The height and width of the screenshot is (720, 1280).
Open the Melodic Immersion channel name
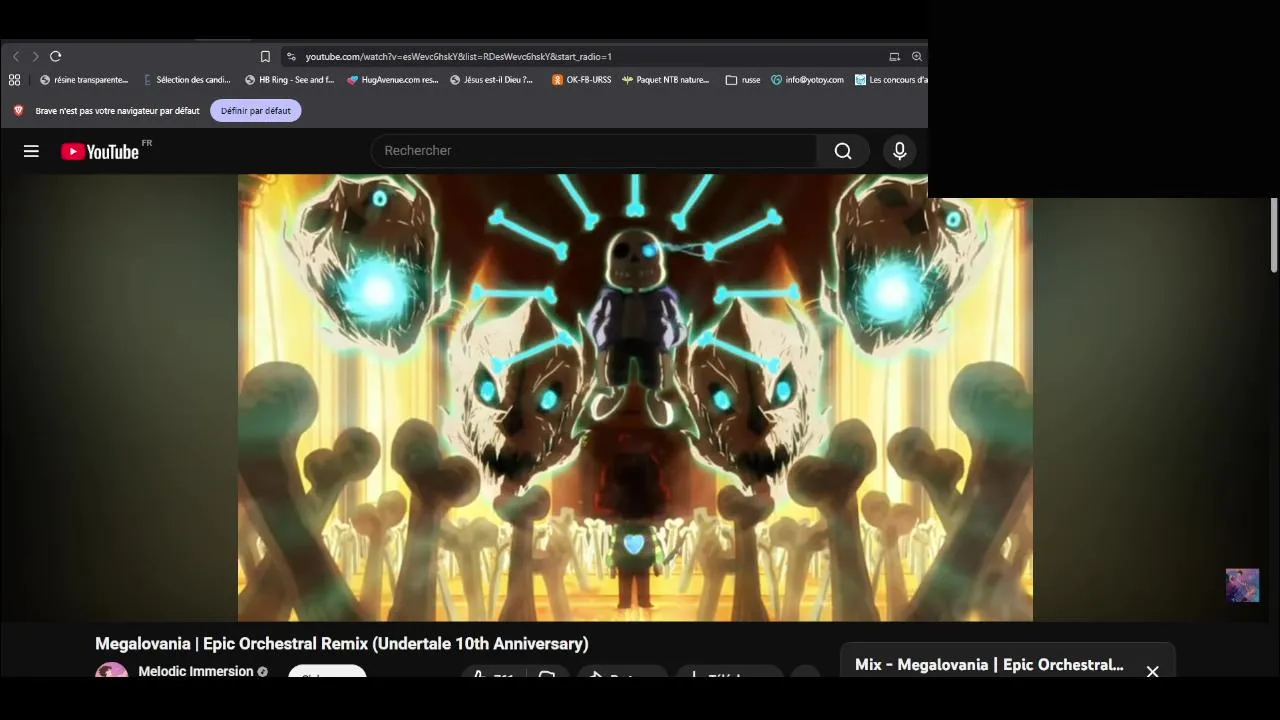(196, 671)
